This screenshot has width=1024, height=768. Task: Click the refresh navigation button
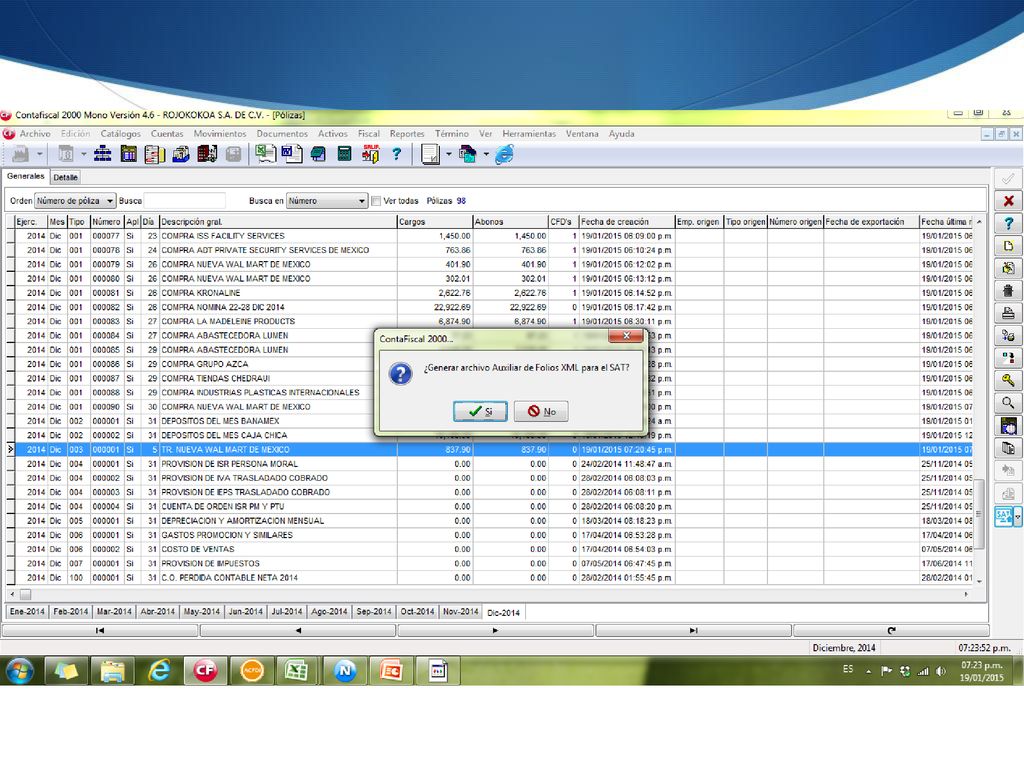click(x=891, y=630)
